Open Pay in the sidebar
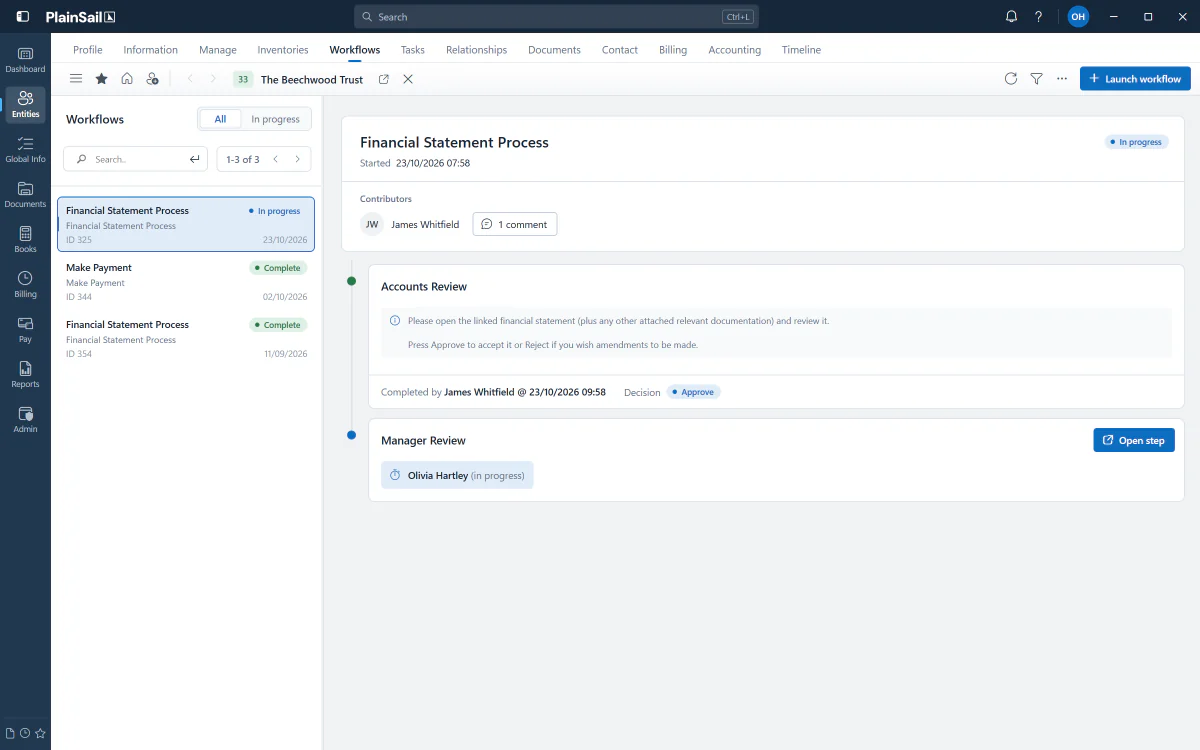1200x750 pixels. click(x=25, y=330)
